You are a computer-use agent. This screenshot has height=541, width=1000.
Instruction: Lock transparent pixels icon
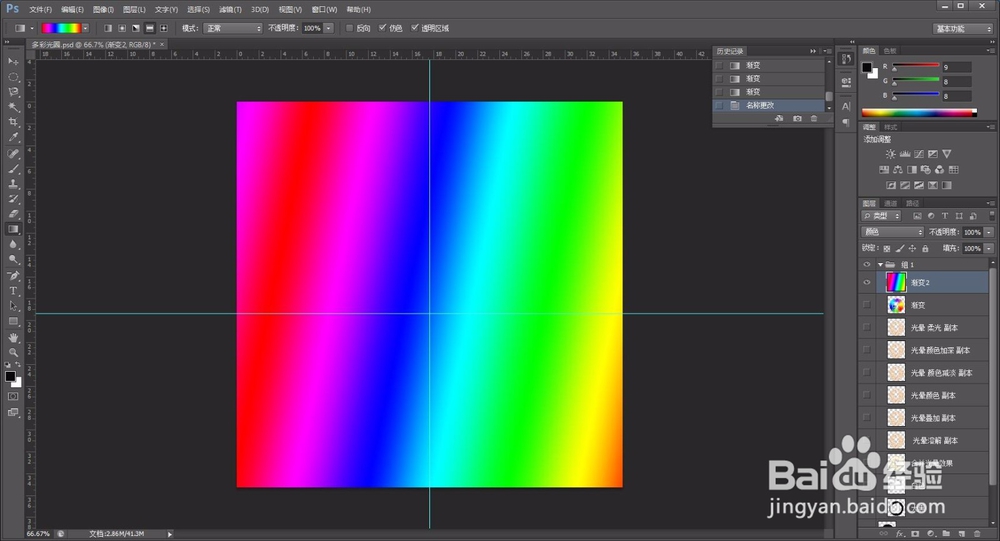click(886, 248)
